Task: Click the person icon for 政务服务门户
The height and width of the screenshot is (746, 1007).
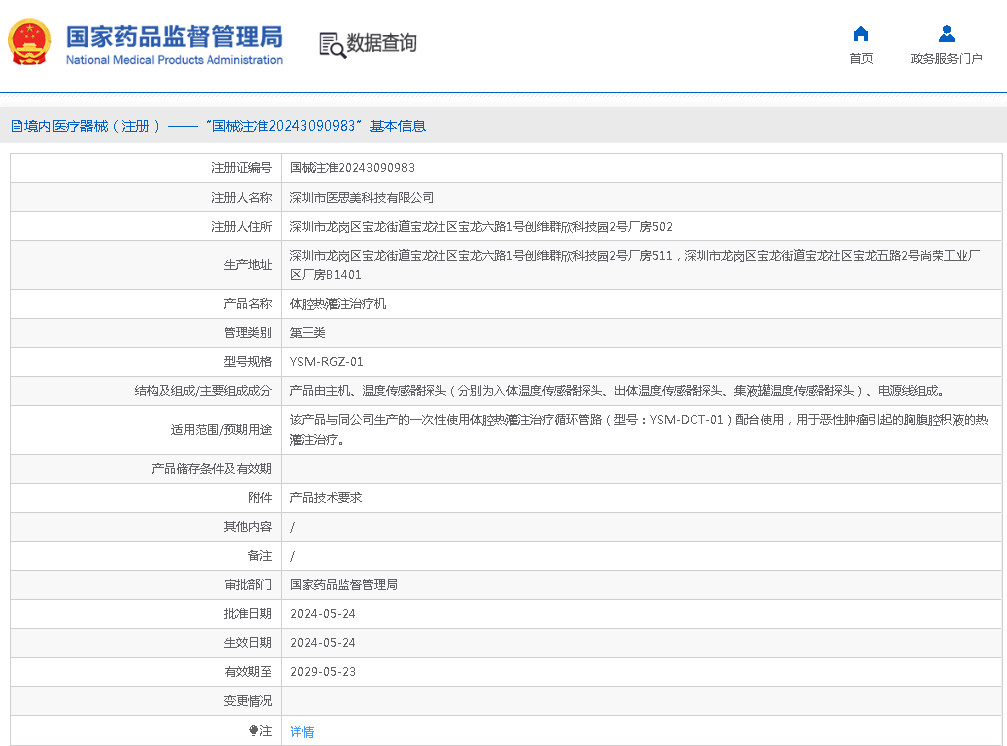Action: [946, 34]
